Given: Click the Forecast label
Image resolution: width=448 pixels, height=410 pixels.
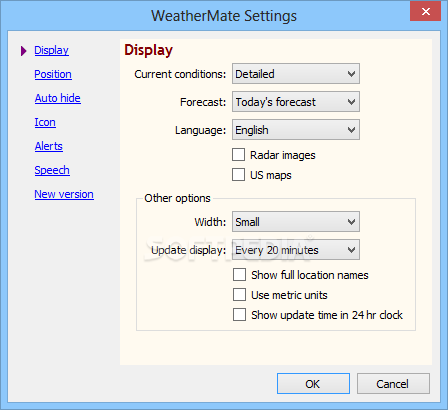Looking at the screenshot, I should (203, 102).
